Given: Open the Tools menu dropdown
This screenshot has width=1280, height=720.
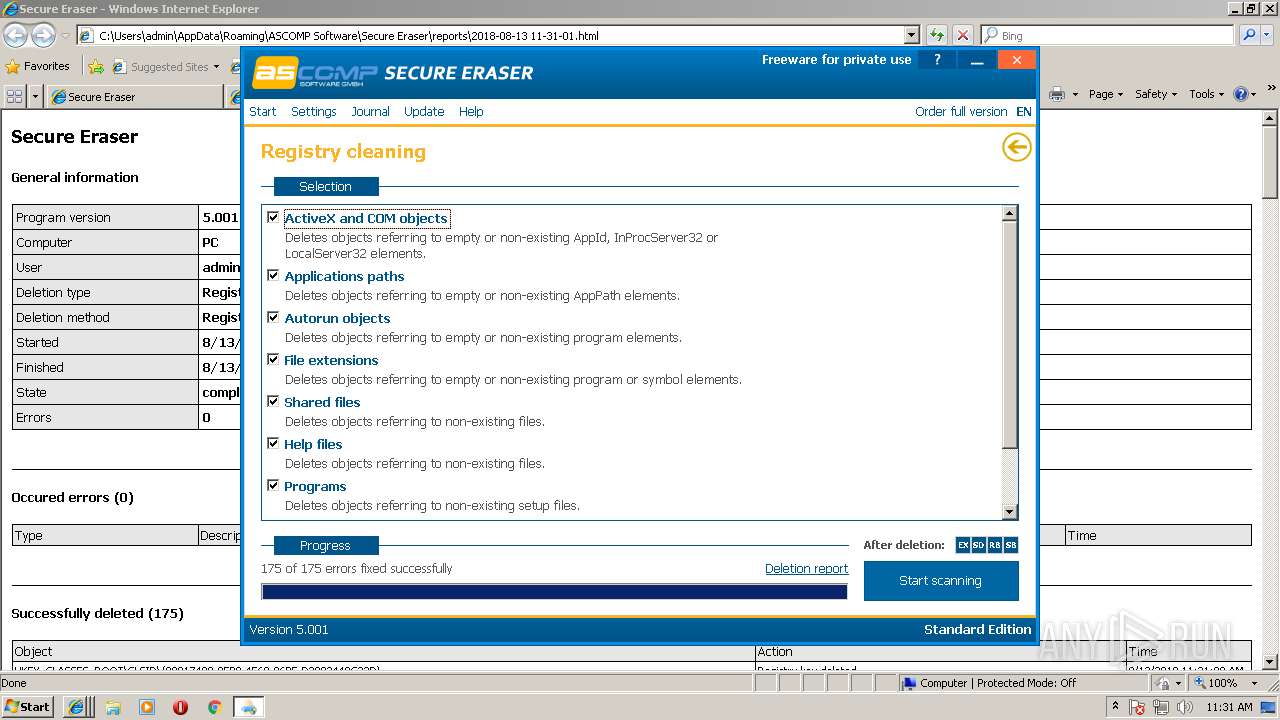Looking at the screenshot, I should tap(1207, 94).
